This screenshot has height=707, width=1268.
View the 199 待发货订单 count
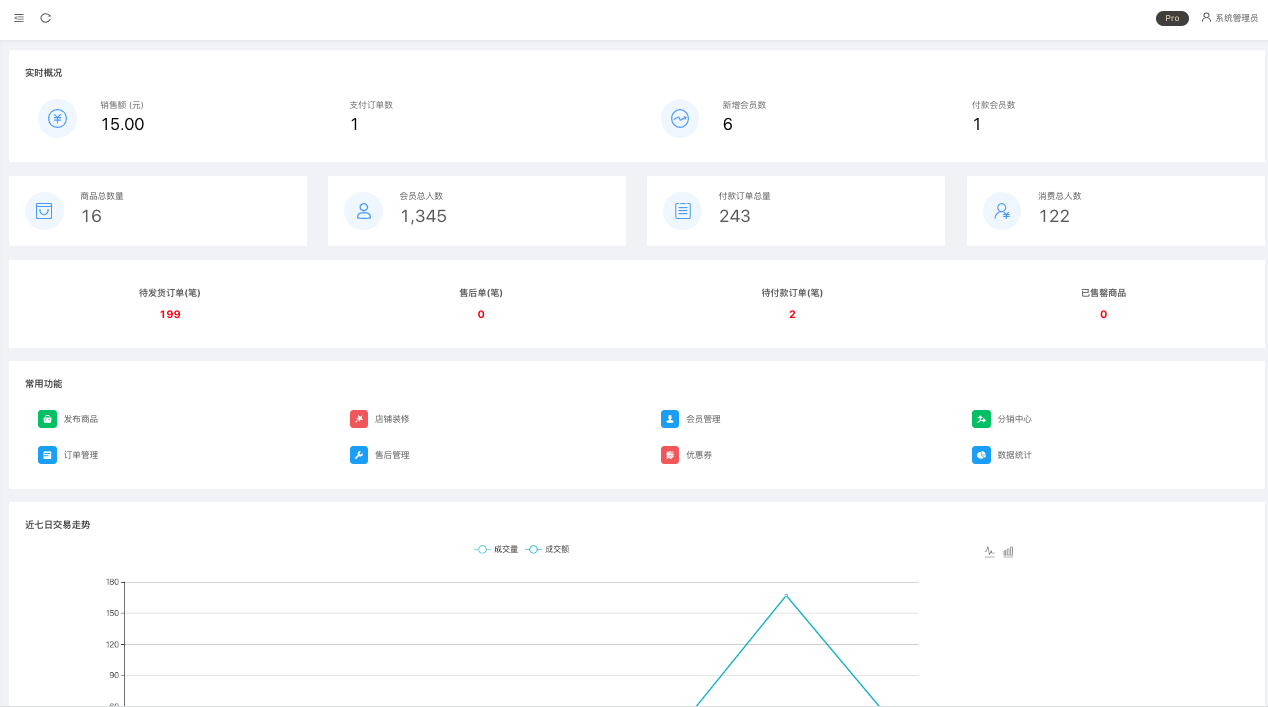170,314
